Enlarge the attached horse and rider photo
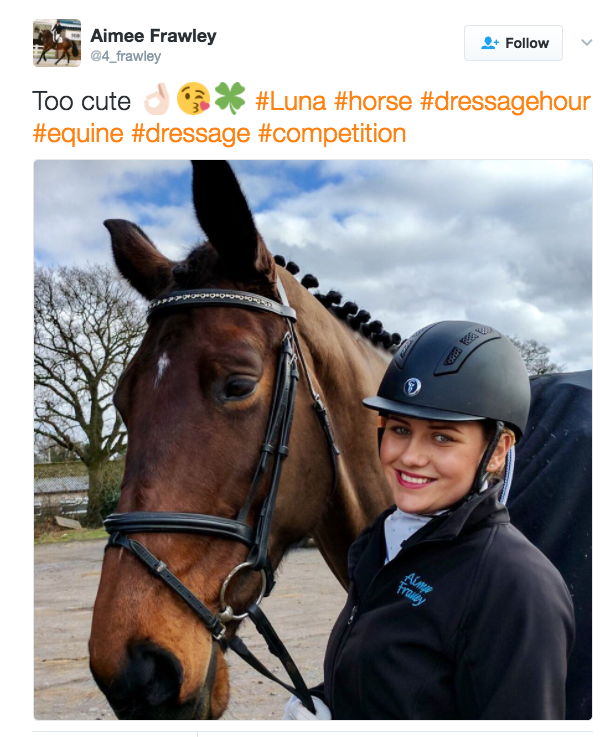Viewport: 616px width, 737px height. pyautogui.click(x=313, y=439)
